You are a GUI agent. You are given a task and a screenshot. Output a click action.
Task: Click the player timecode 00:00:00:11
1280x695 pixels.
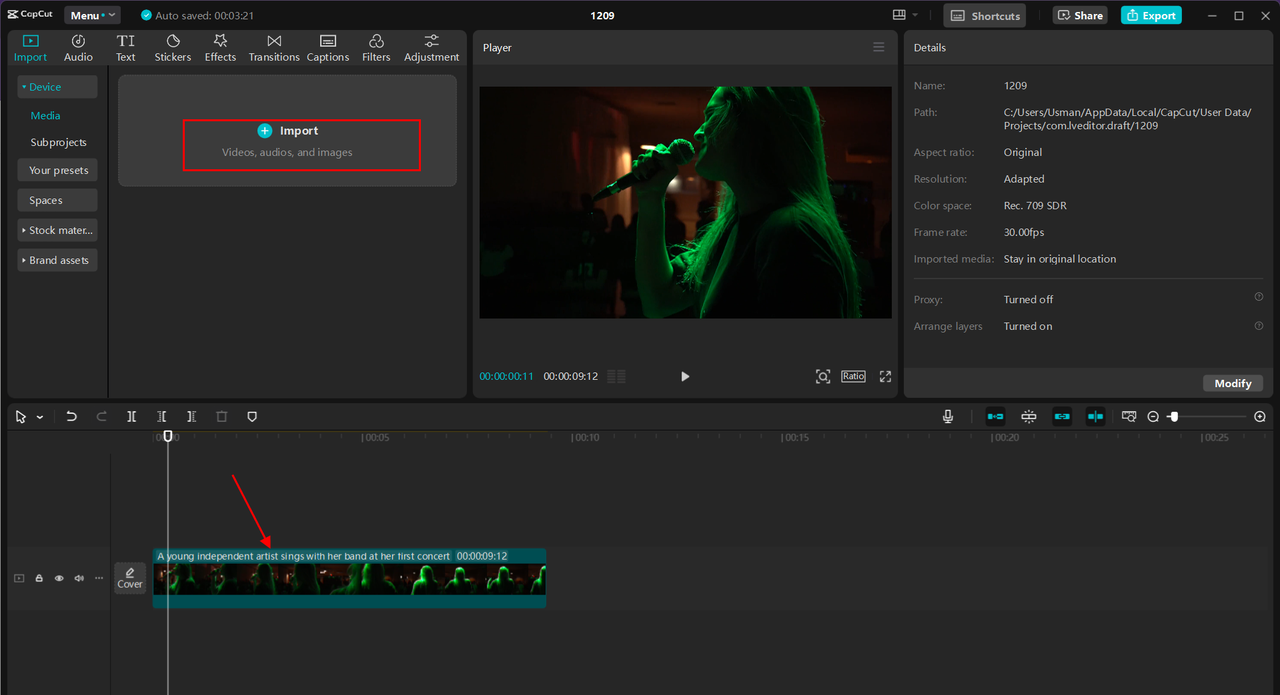pos(506,376)
